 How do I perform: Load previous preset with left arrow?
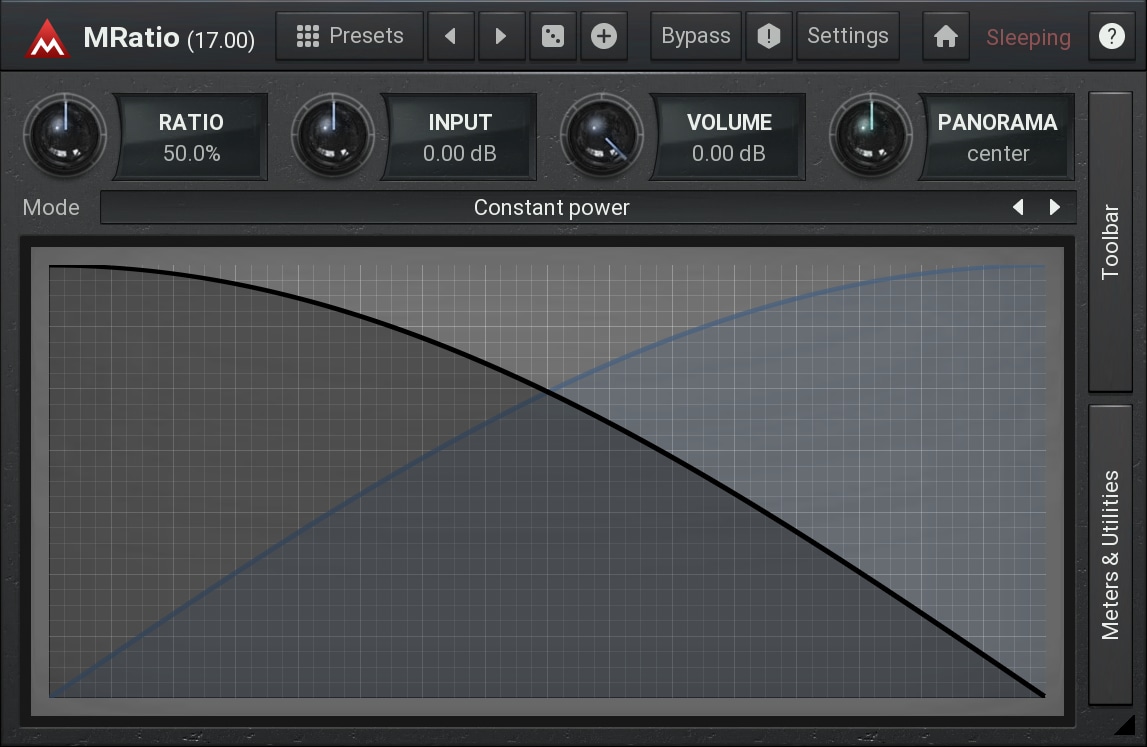[x=451, y=37]
